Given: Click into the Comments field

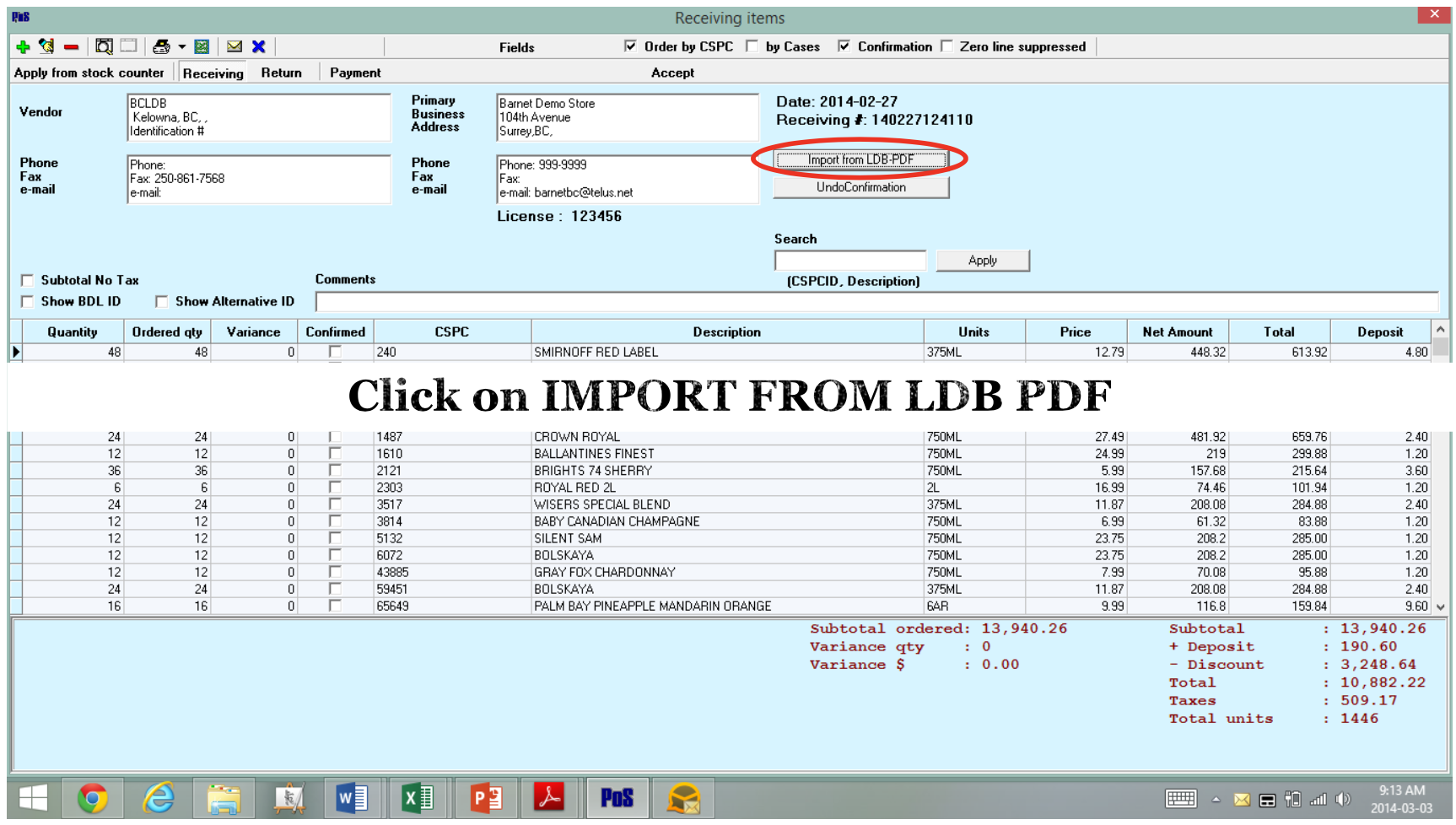Looking at the screenshot, I should (876, 301).
